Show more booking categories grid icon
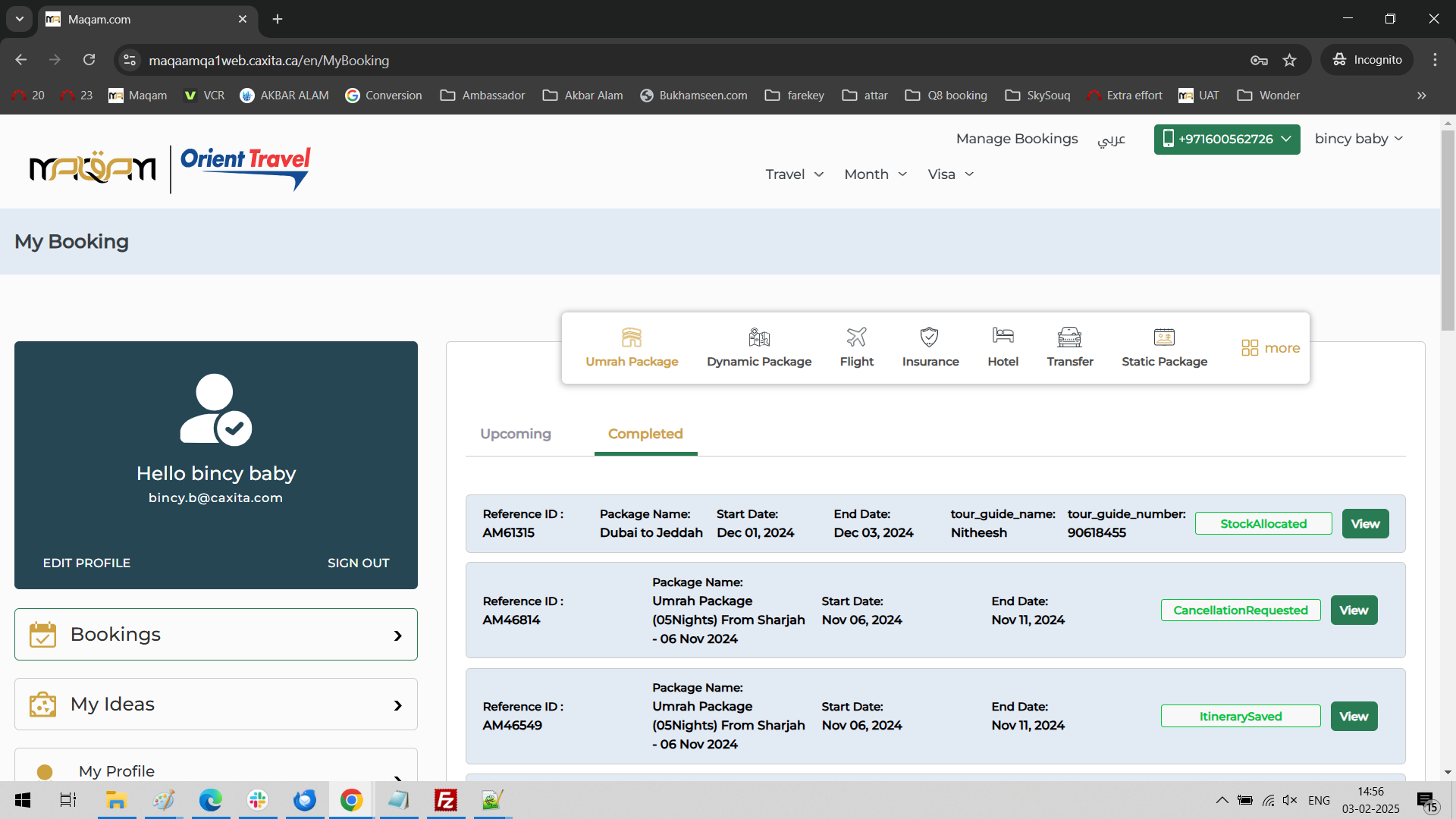Image resolution: width=1456 pixels, height=819 pixels. point(1250,348)
